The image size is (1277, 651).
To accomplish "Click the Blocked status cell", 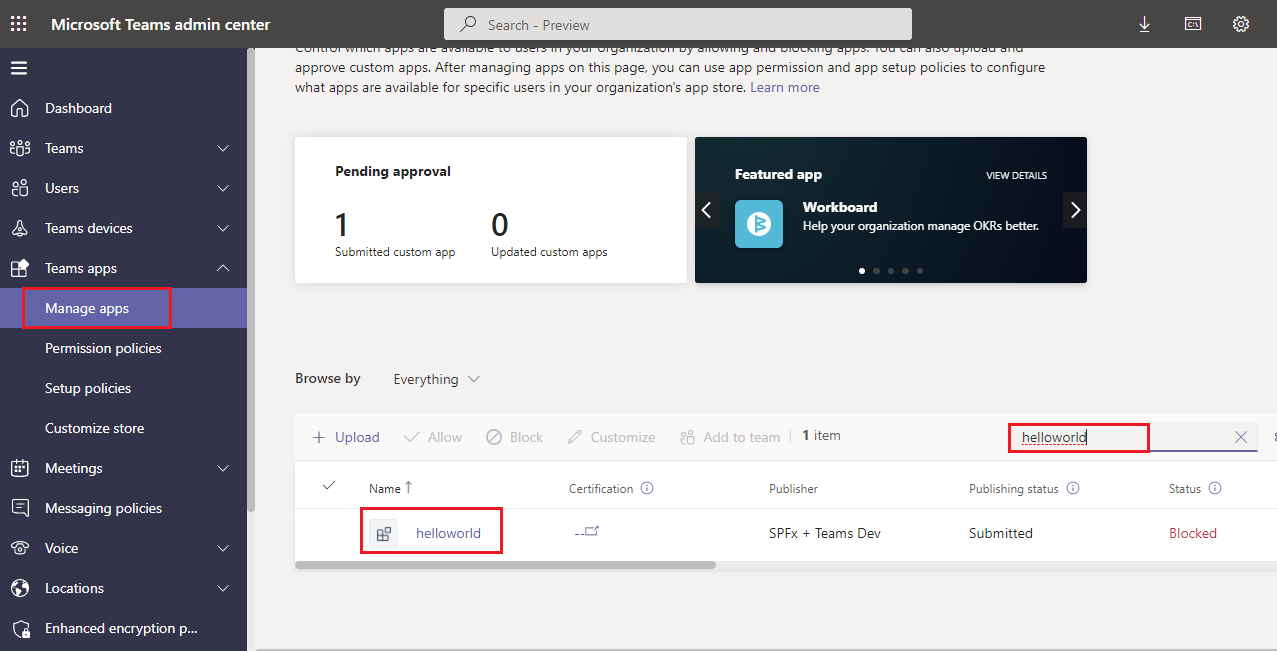I will tap(1193, 533).
